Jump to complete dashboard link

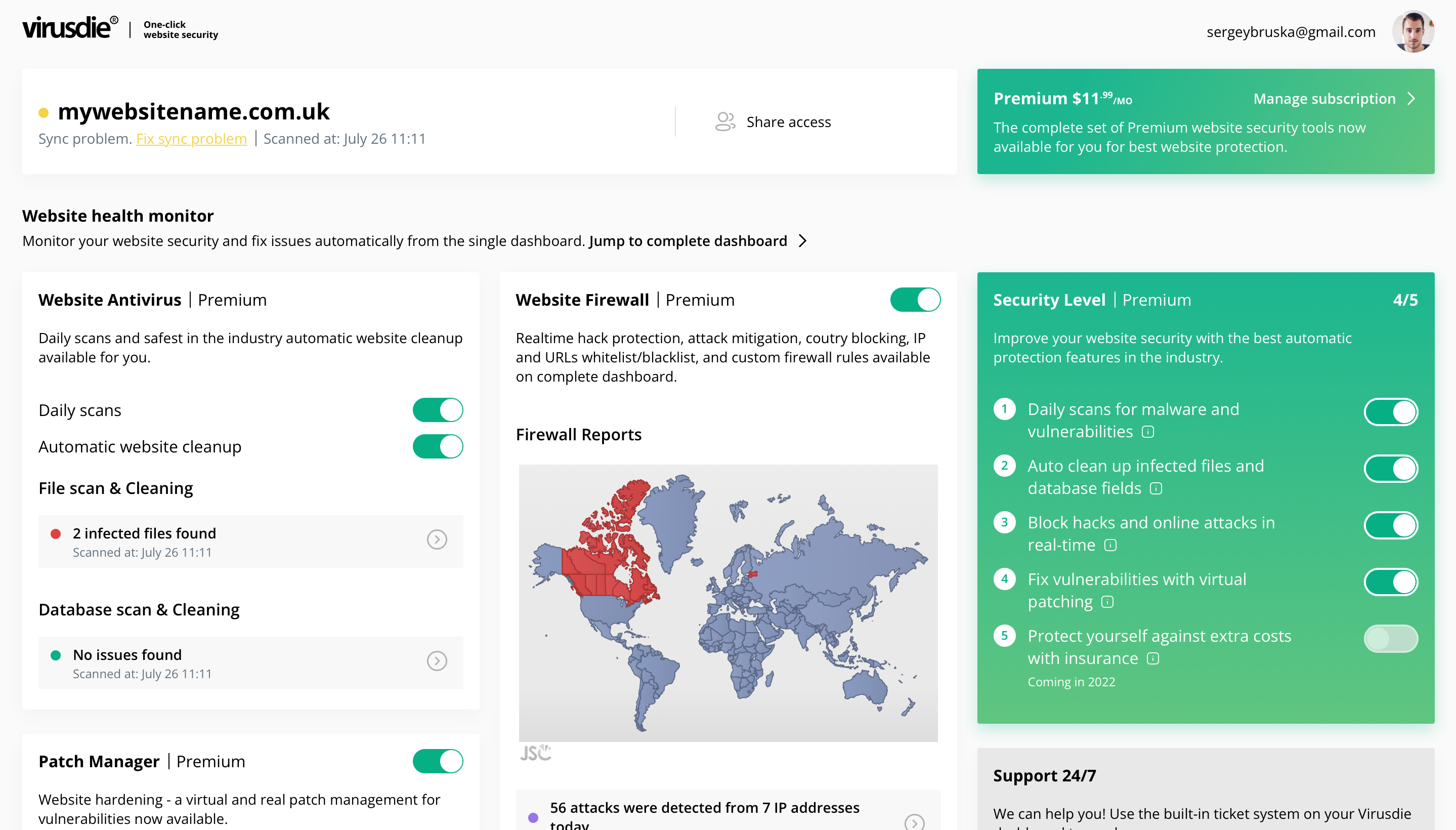[688, 241]
